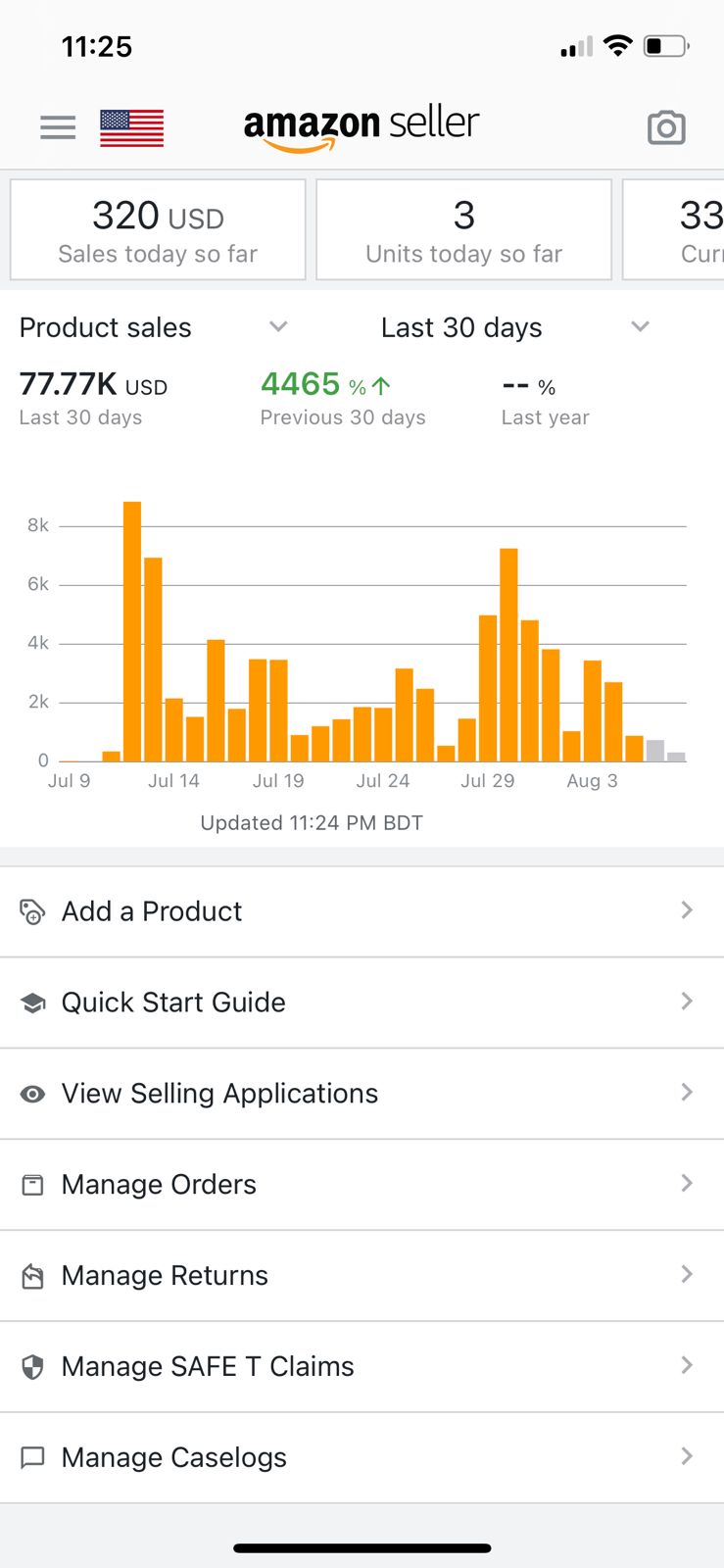Tap the tallest orange bar in chart
The width and height of the screenshot is (724, 1568).
[x=132, y=631]
